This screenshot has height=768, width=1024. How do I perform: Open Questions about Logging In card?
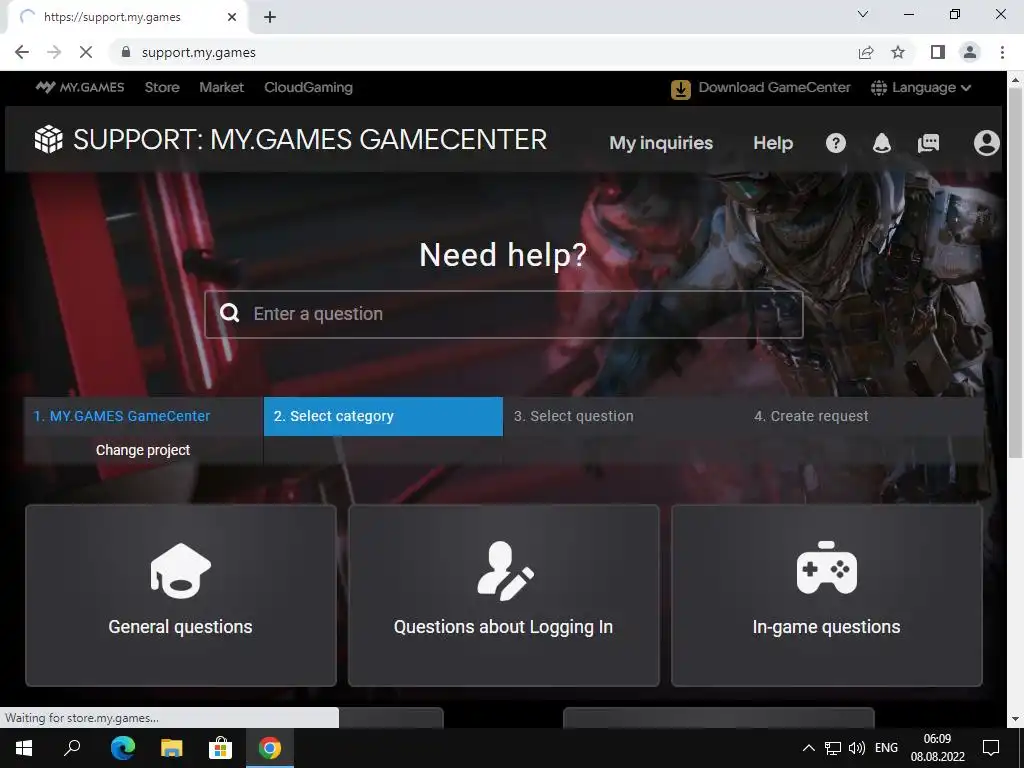pos(504,595)
